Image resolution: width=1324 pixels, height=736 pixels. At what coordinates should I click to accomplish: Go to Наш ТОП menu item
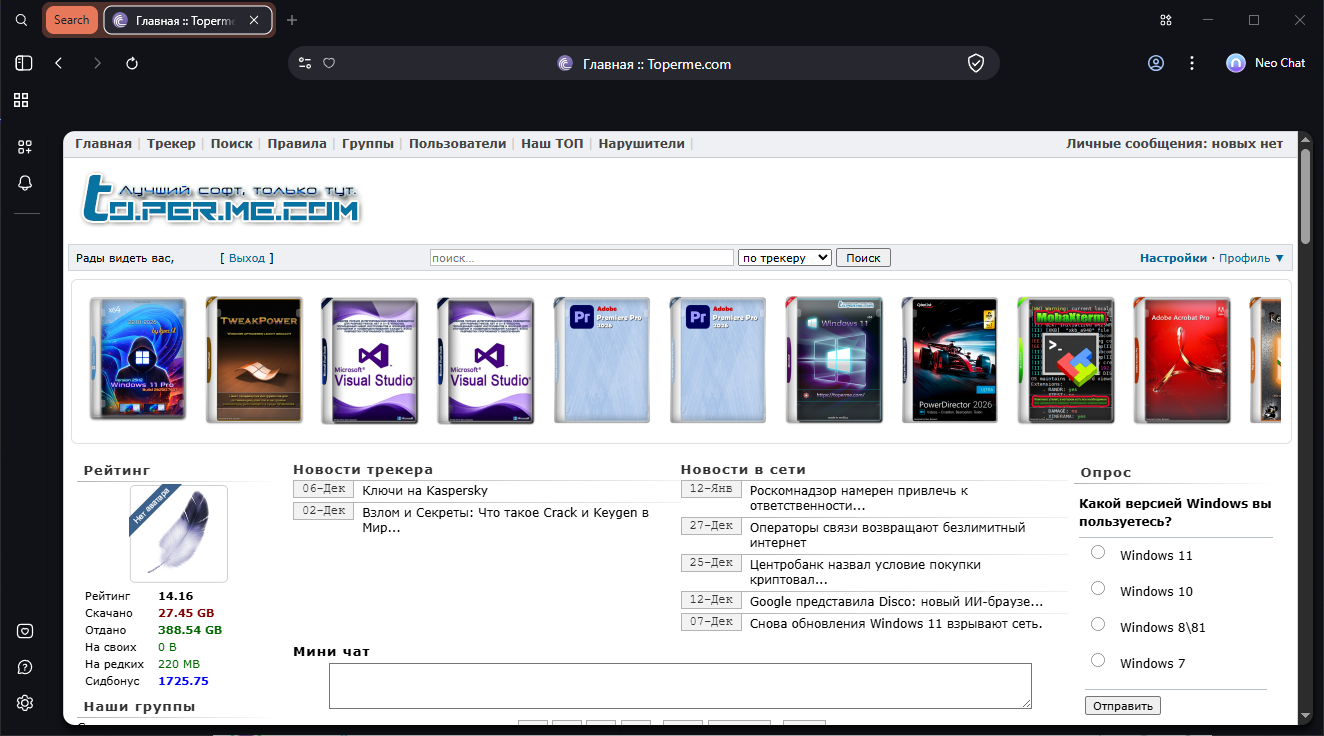(552, 144)
